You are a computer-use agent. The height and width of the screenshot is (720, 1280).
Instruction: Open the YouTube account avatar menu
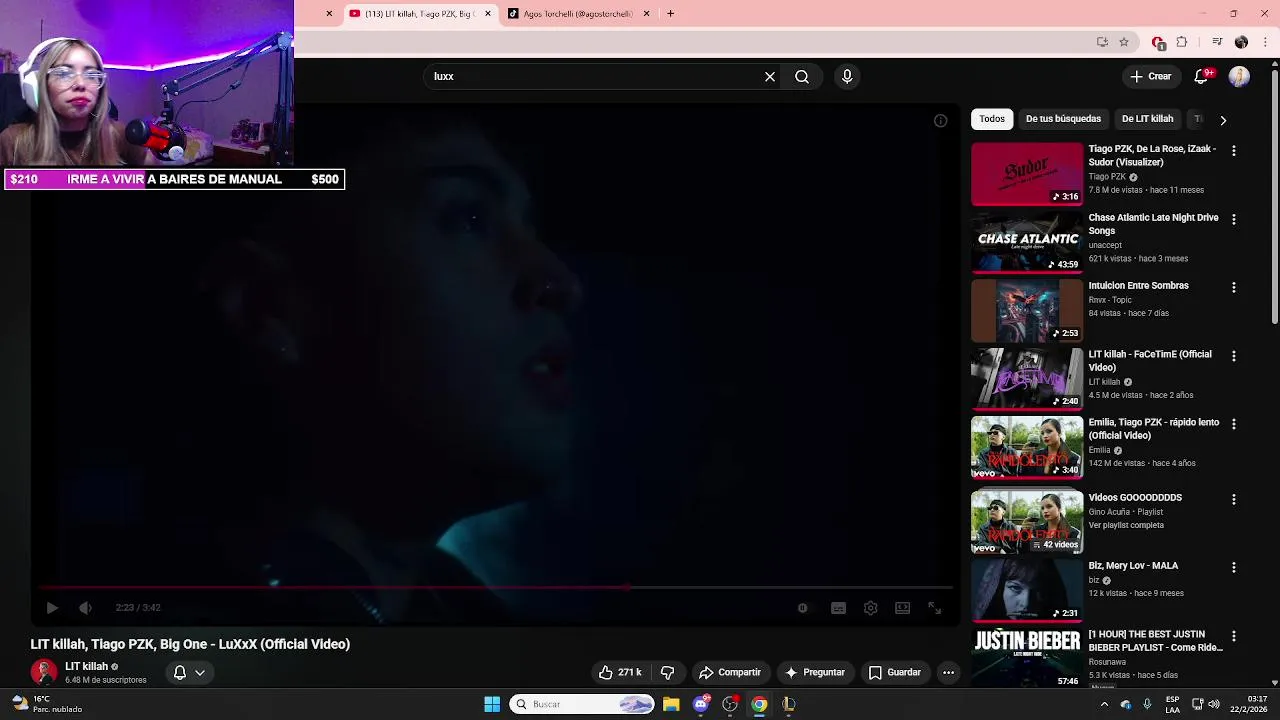[1239, 76]
